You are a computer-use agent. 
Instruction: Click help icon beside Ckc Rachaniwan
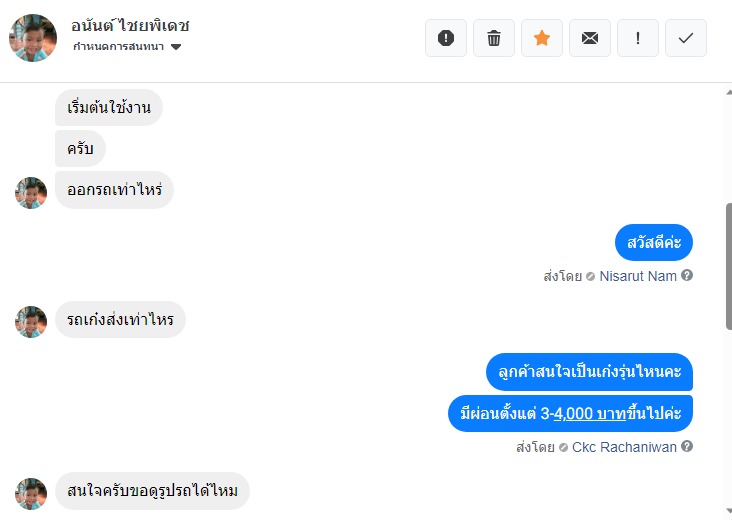(x=687, y=447)
